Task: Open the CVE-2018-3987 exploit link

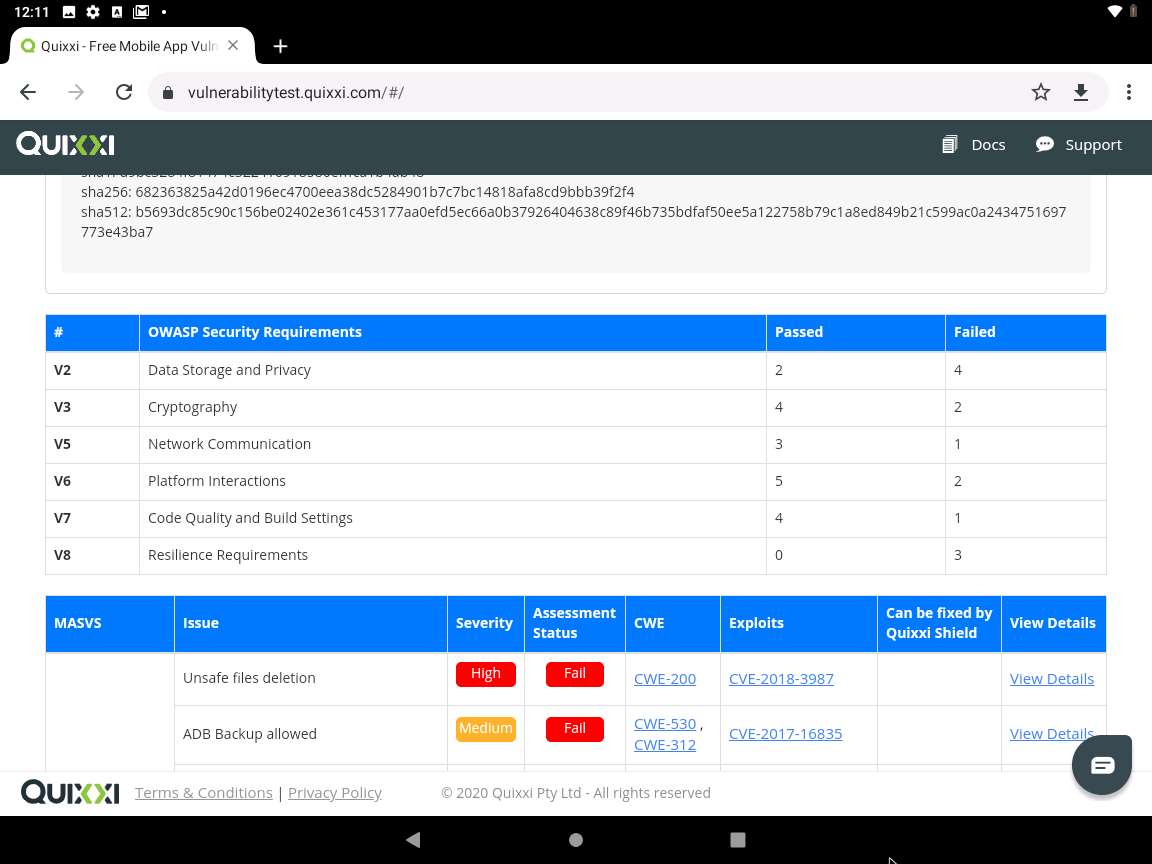Action: [x=781, y=678]
